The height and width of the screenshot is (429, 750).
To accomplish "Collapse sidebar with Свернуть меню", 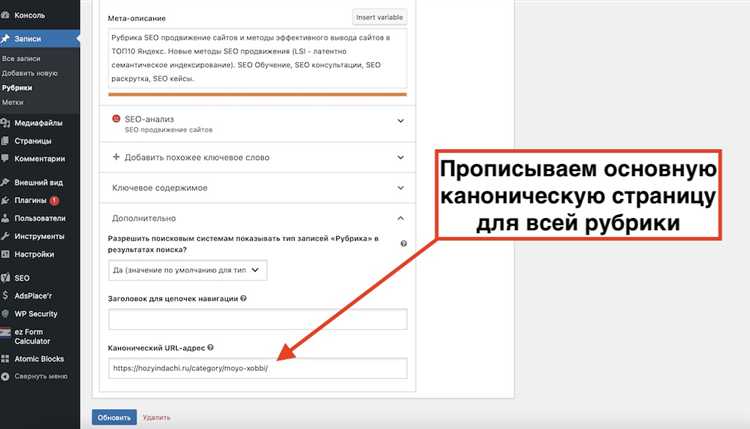I will pyautogui.click(x=41, y=376).
